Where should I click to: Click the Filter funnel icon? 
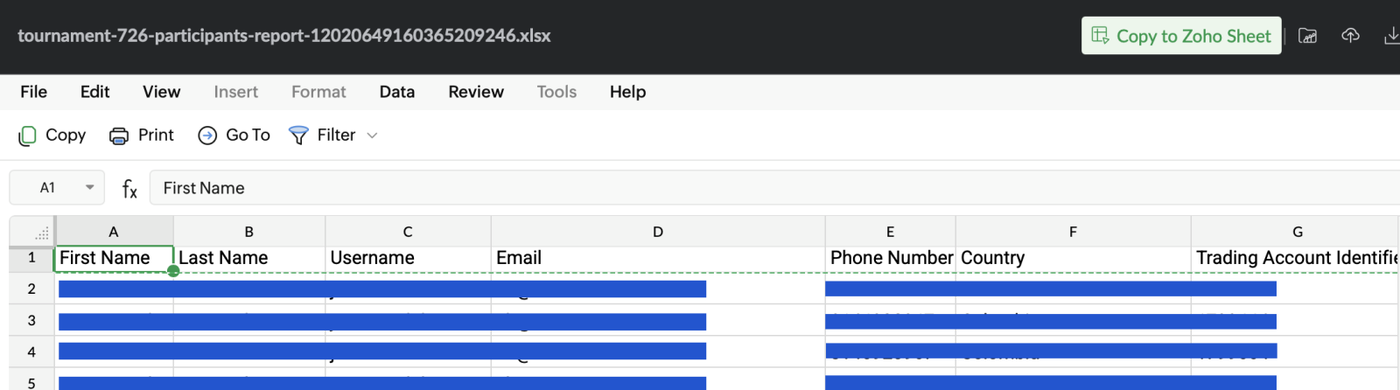298,135
